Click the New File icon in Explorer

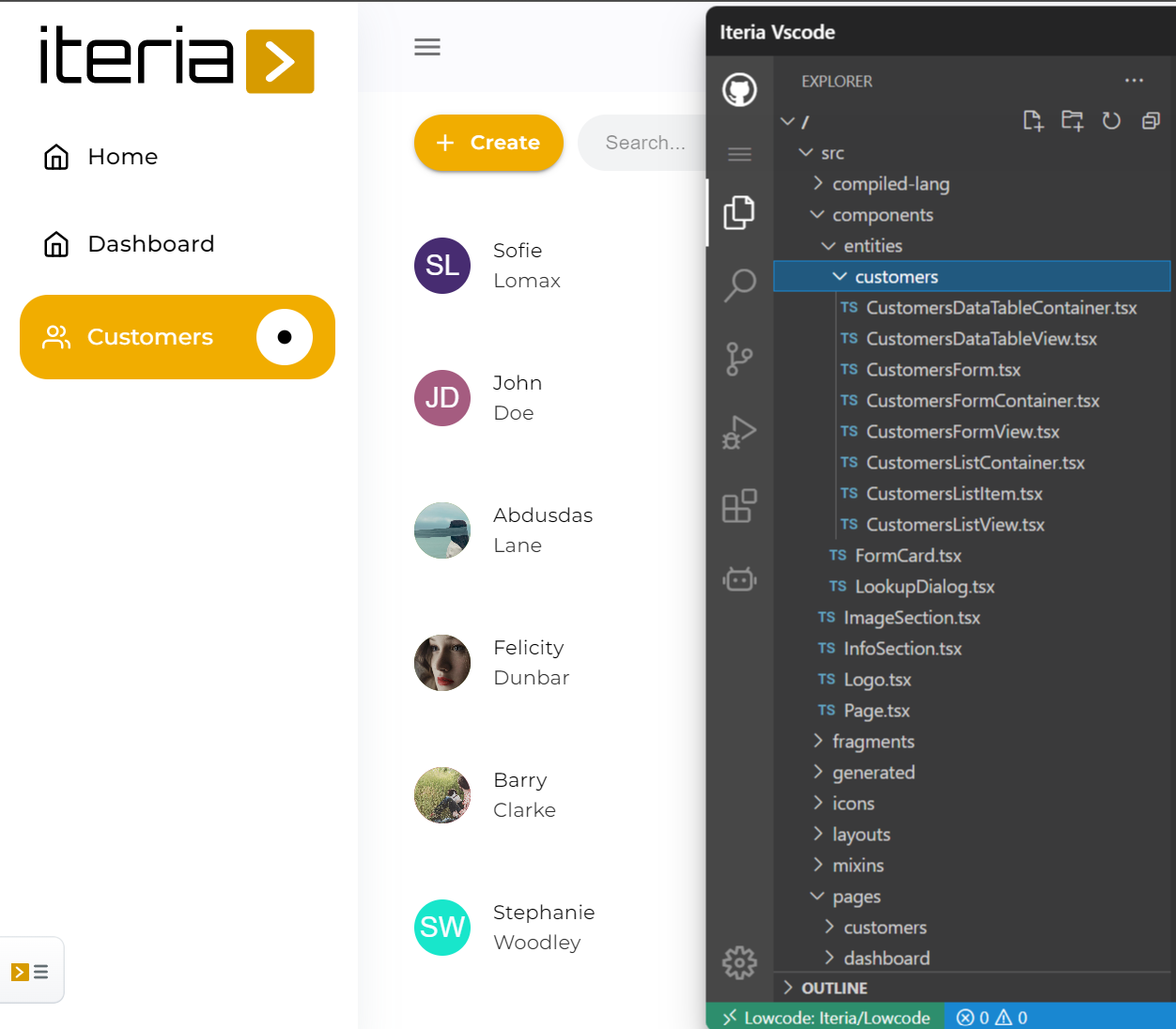tap(1033, 121)
